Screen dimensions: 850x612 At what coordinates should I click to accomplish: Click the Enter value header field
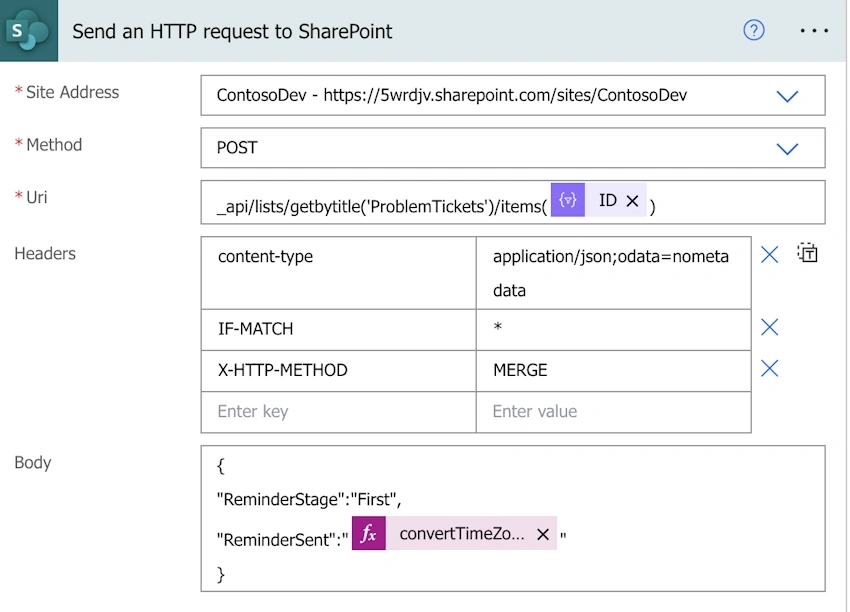[614, 412]
